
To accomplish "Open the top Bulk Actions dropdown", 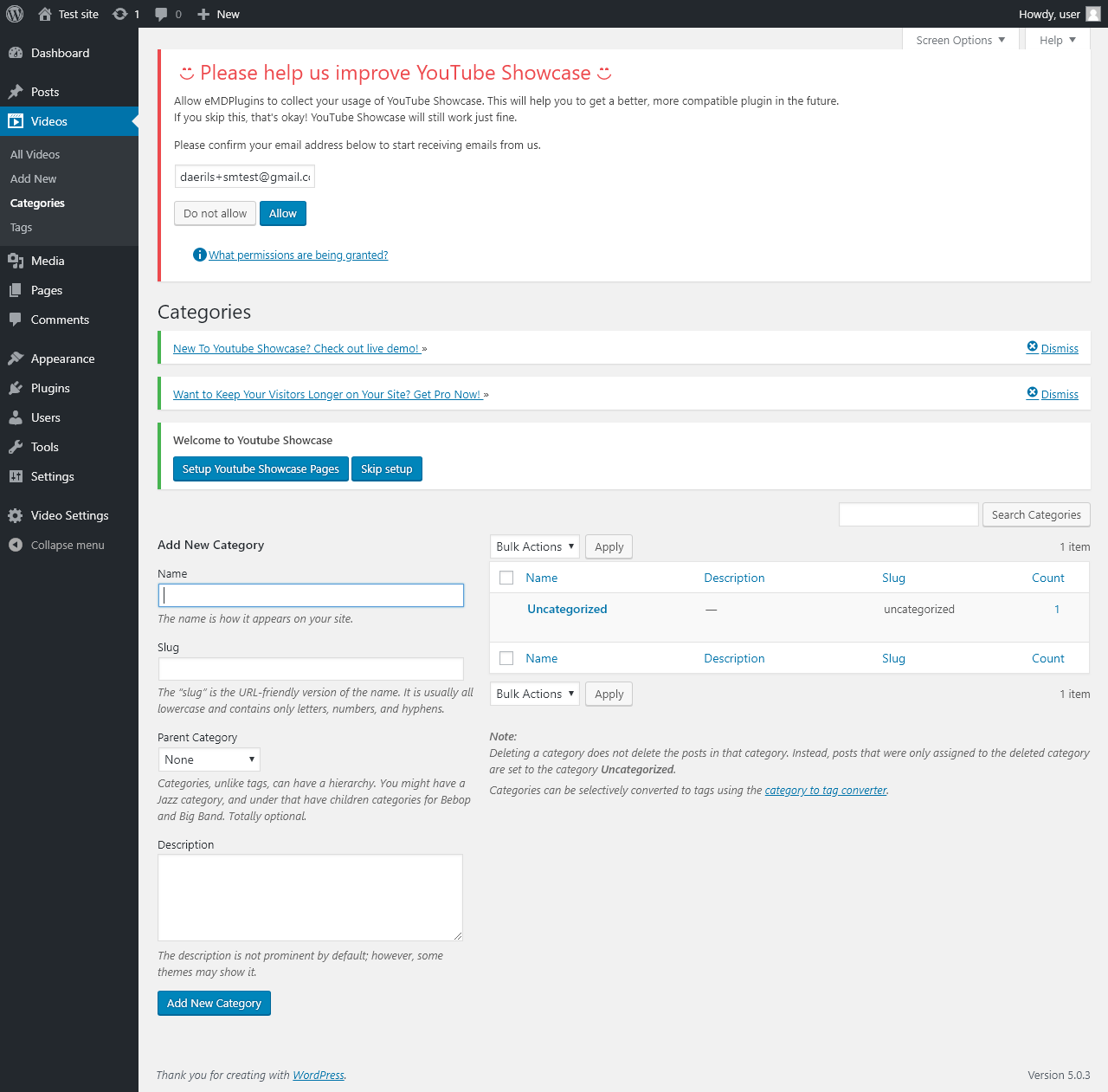I will click(x=535, y=546).
